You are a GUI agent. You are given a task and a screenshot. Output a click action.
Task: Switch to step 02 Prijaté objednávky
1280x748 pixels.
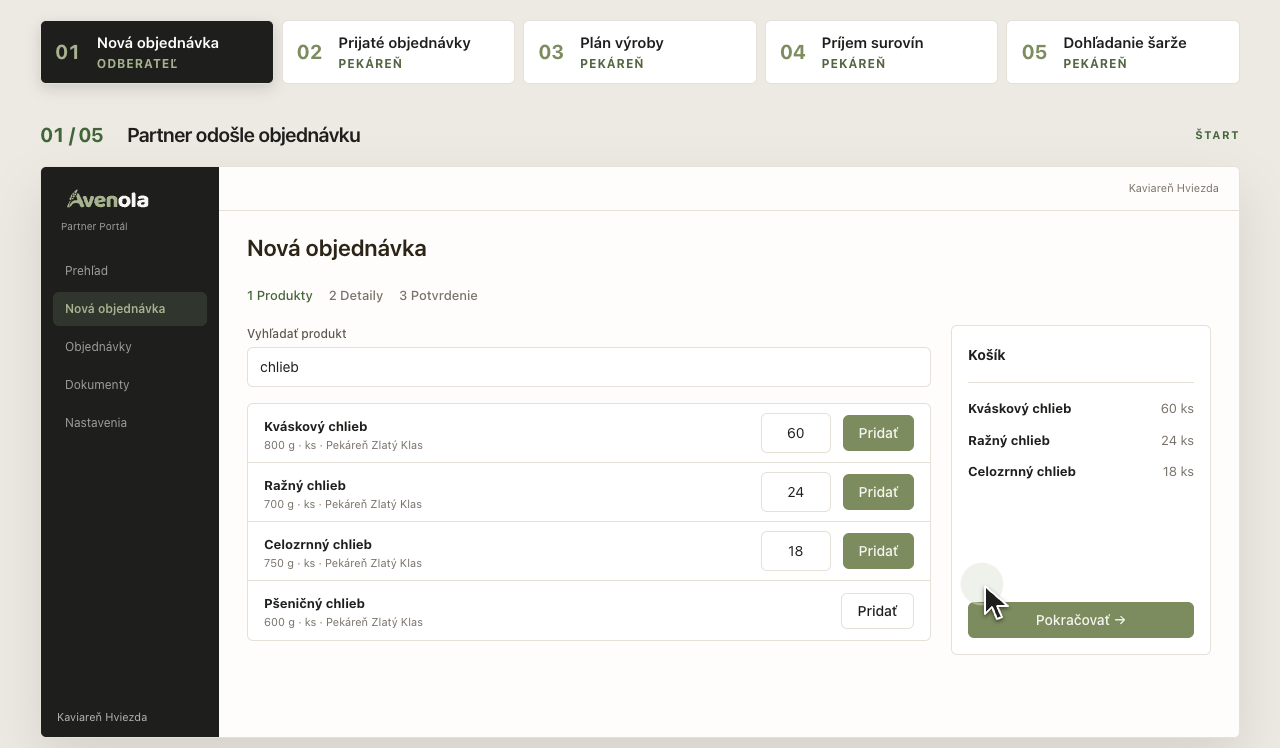click(398, 52)
